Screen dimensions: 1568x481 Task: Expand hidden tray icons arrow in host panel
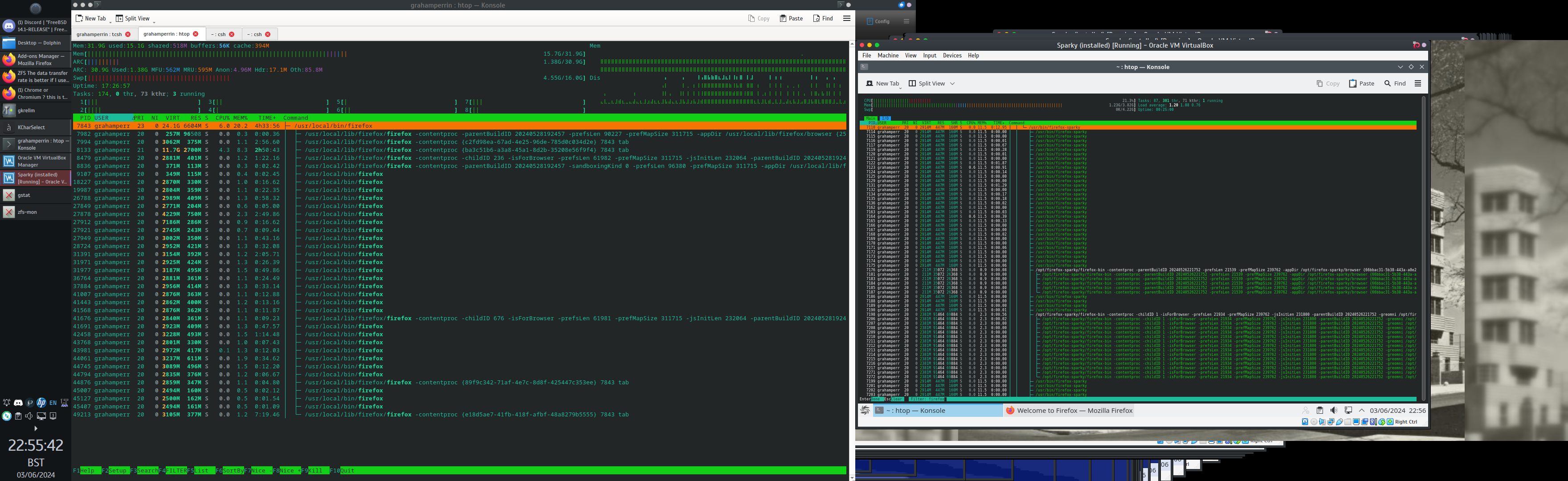(x=35, y=428)
